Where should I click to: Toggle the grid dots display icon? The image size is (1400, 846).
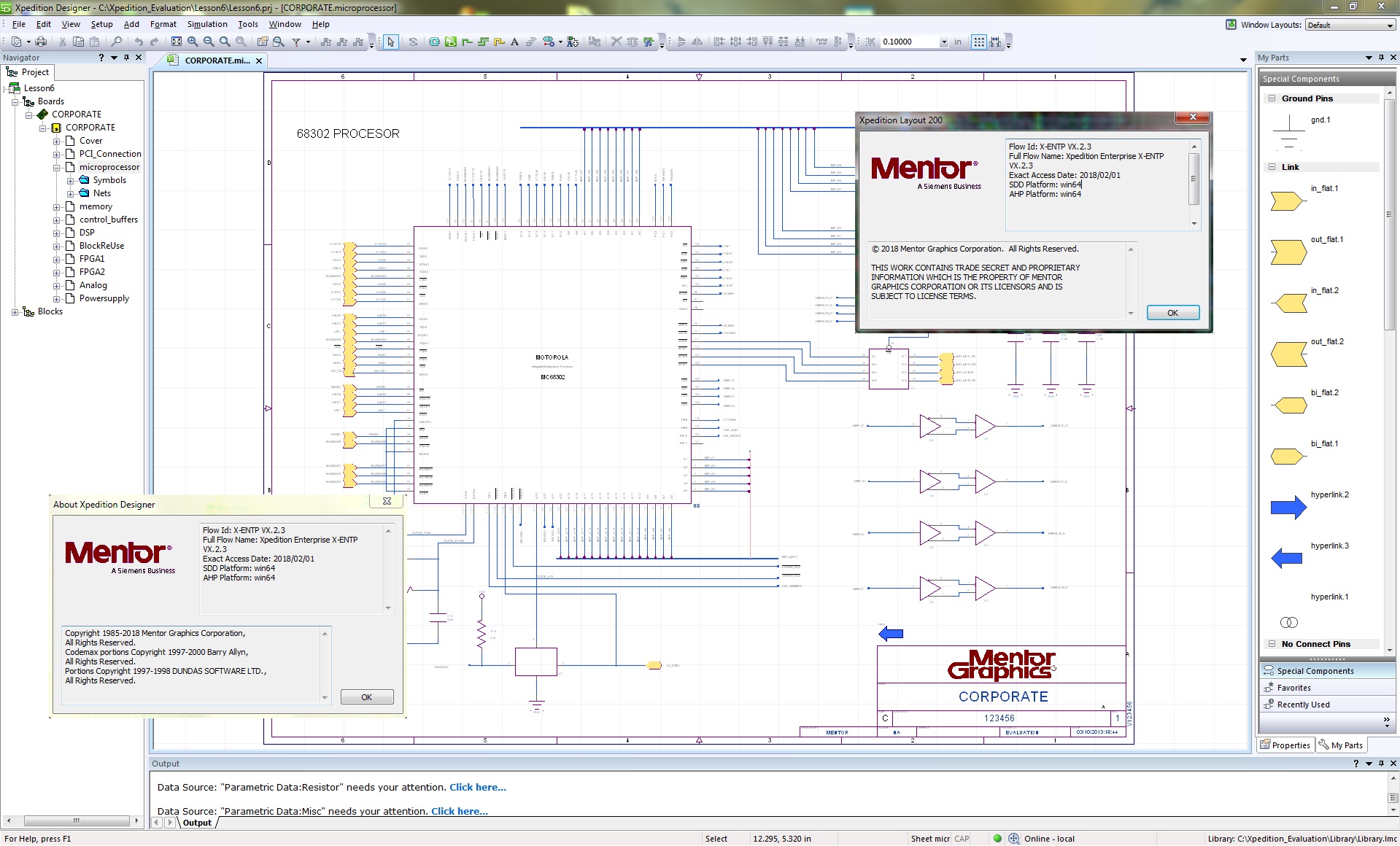[979, 42]
